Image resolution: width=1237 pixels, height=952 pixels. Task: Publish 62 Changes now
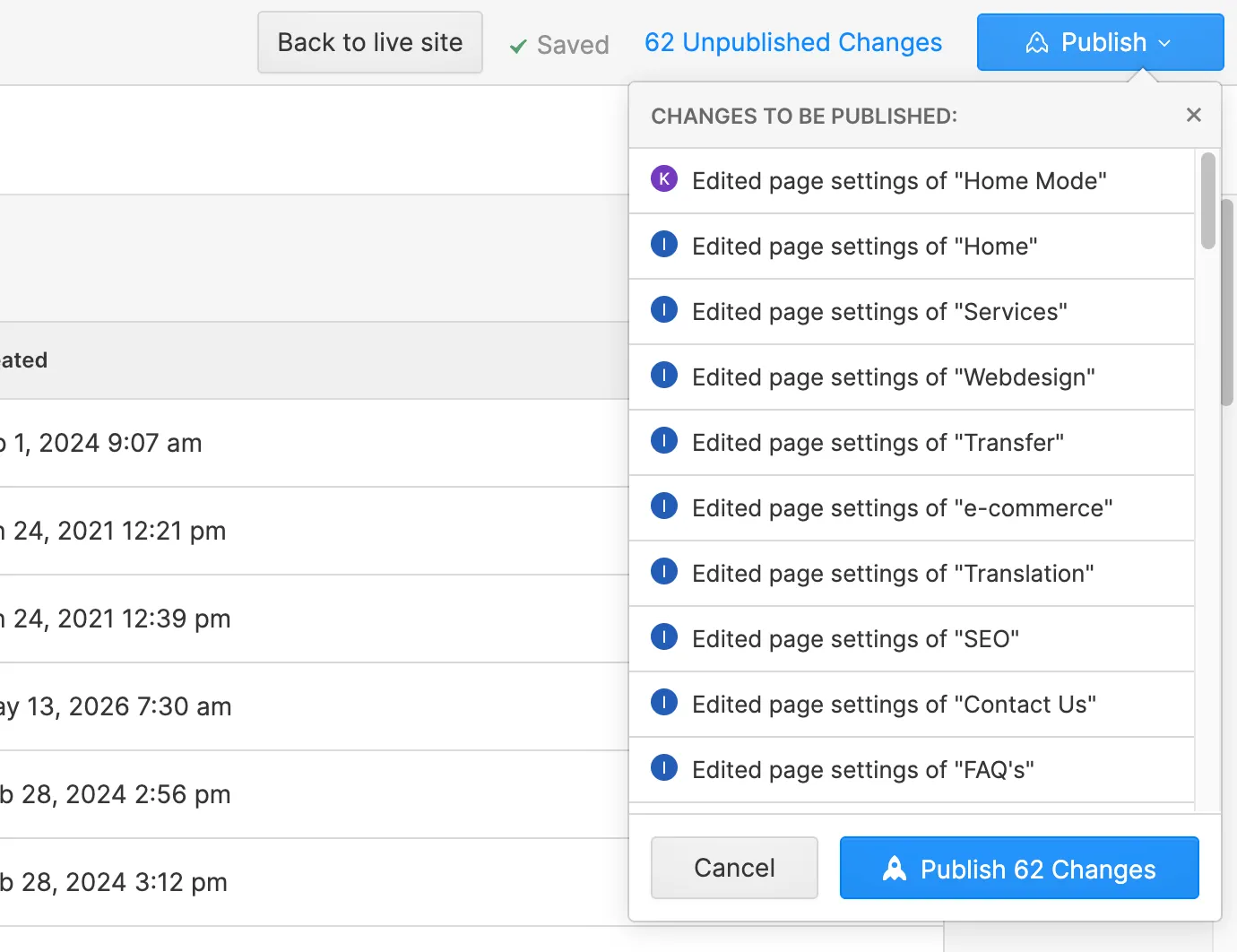[1019, 868]
